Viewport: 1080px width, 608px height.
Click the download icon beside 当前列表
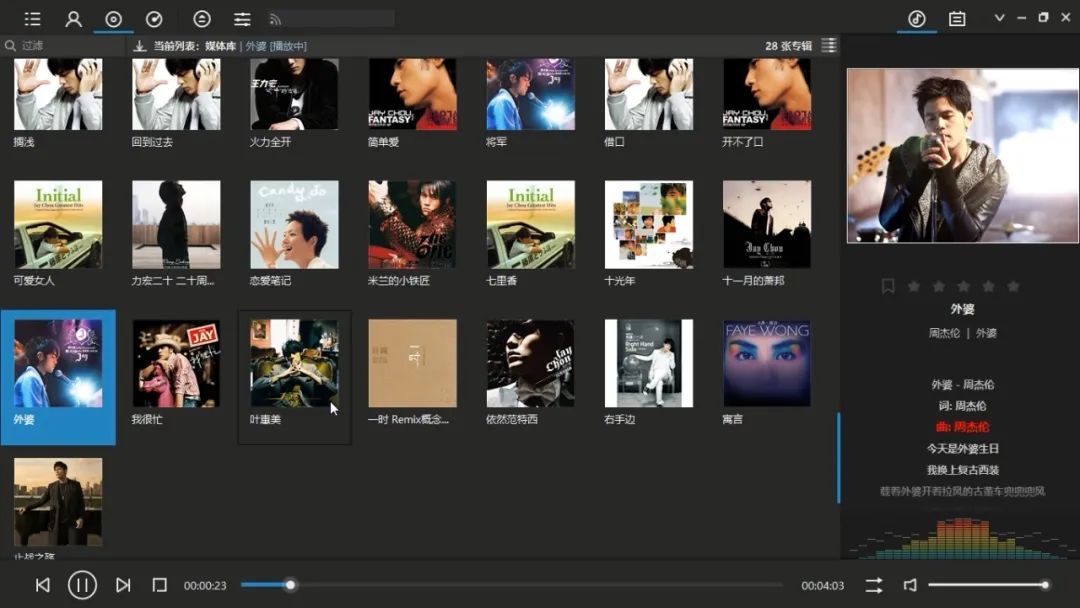click(140, 45)
